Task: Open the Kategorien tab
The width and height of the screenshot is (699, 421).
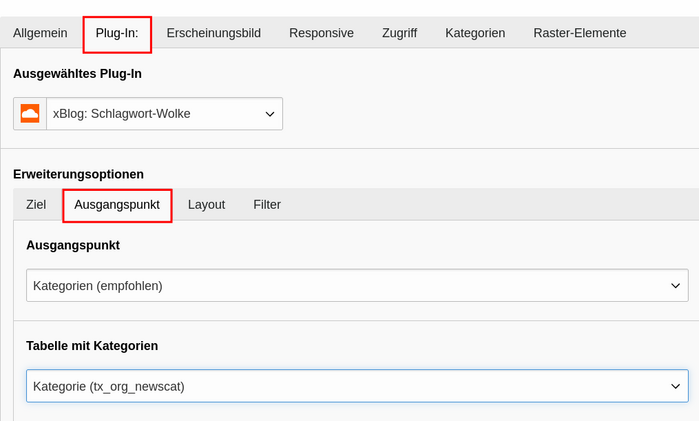Action: (x=475, y=33)
